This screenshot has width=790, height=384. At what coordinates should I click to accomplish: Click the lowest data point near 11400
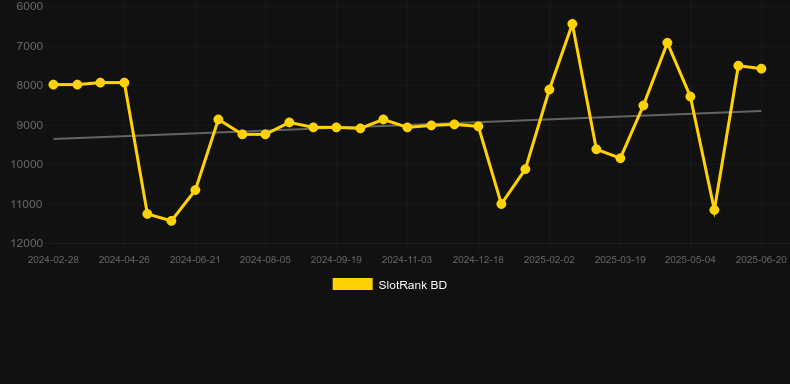tap(171, 221)
